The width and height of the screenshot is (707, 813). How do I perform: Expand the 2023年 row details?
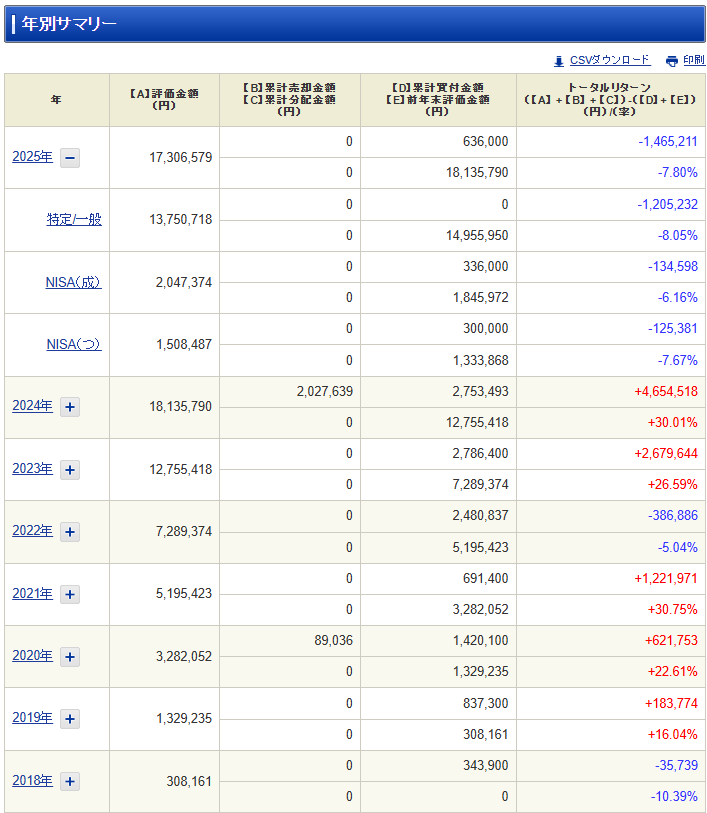tap(70, 470)
